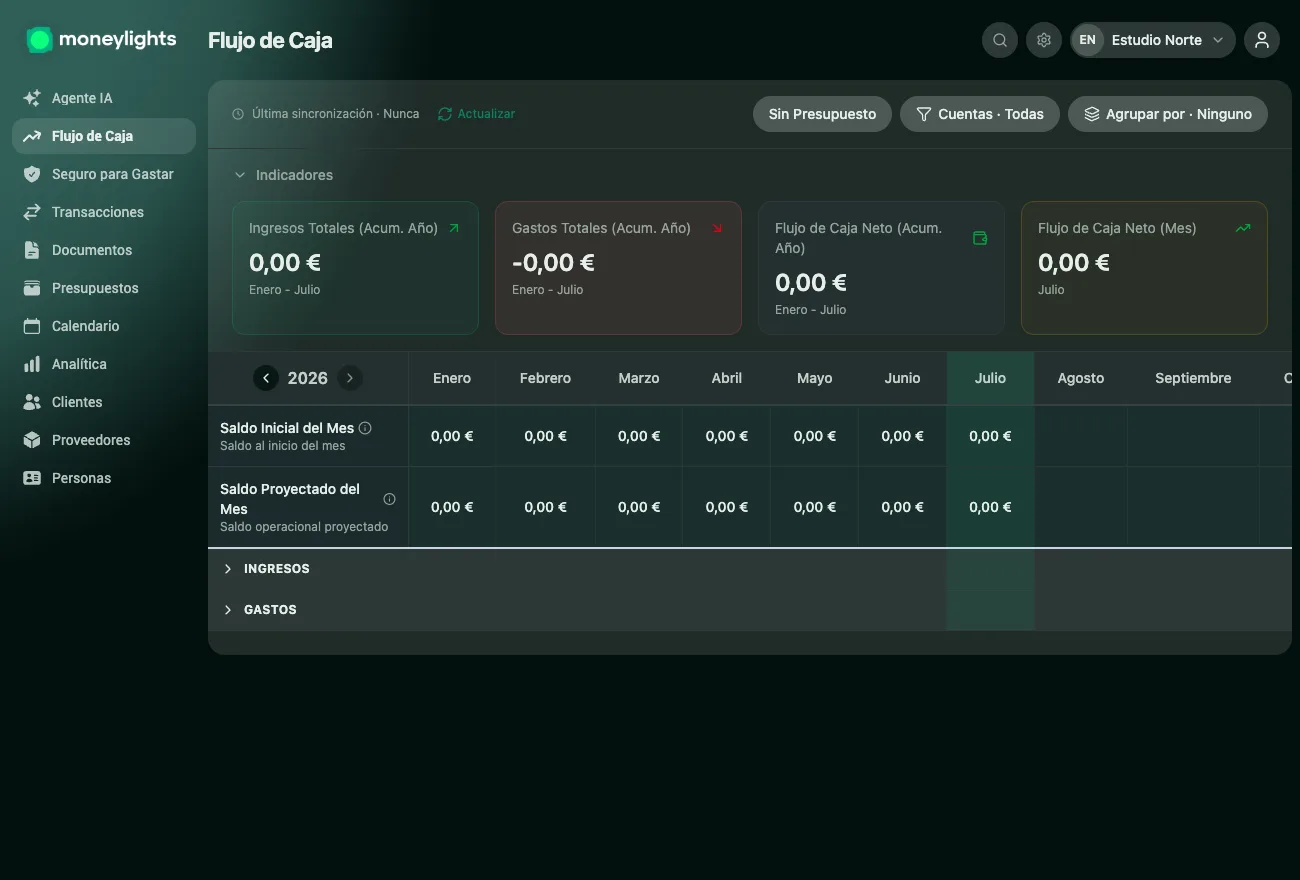Click the Personas ID card icon
The width and height of the screenshot is (1300, 880).
pos(32,478)
